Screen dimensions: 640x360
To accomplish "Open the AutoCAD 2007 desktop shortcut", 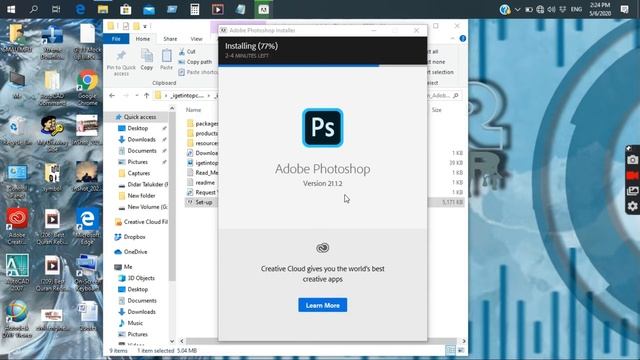I will pyautogui.click(x=17, y=272).
